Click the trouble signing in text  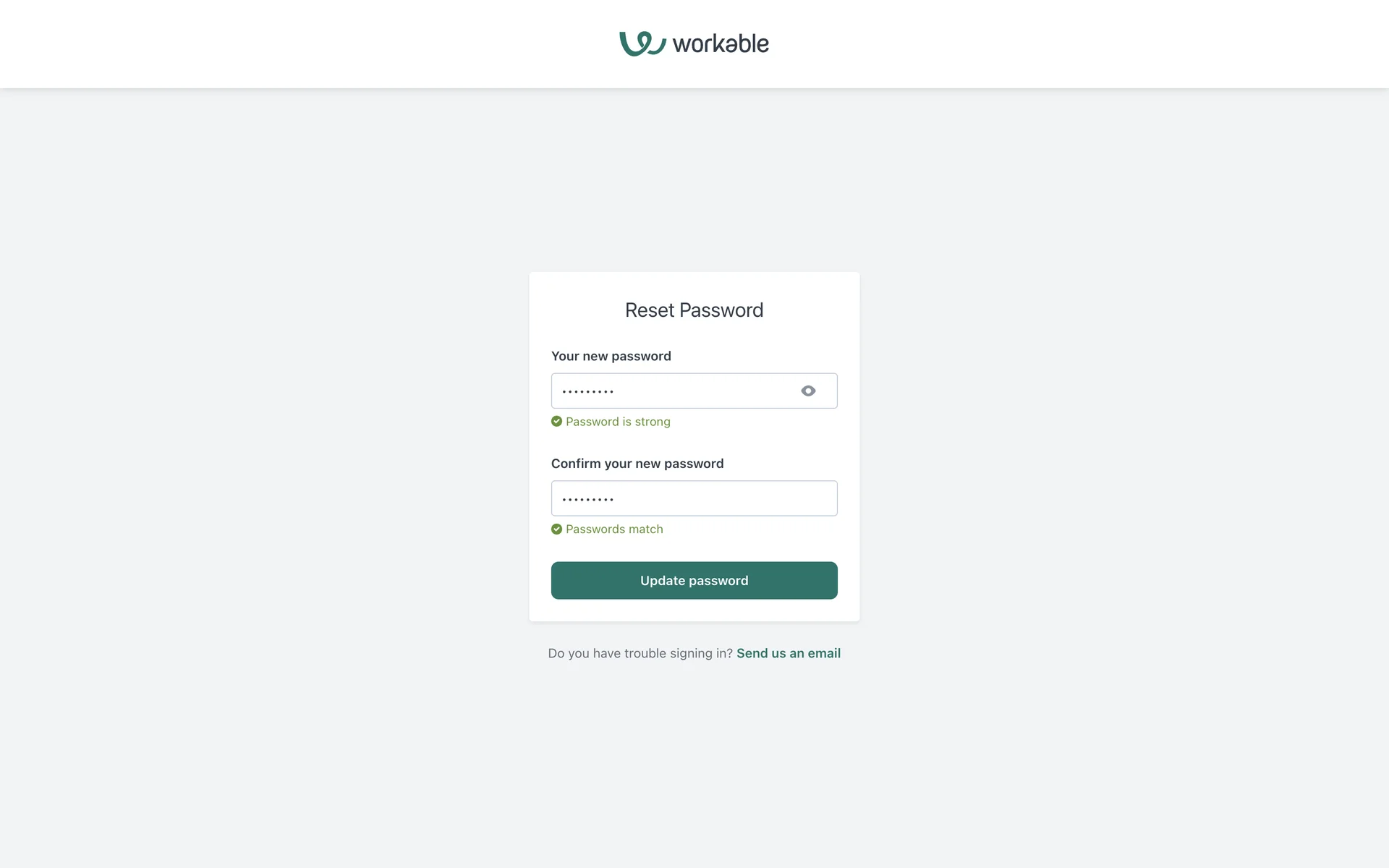pos(640,653)
